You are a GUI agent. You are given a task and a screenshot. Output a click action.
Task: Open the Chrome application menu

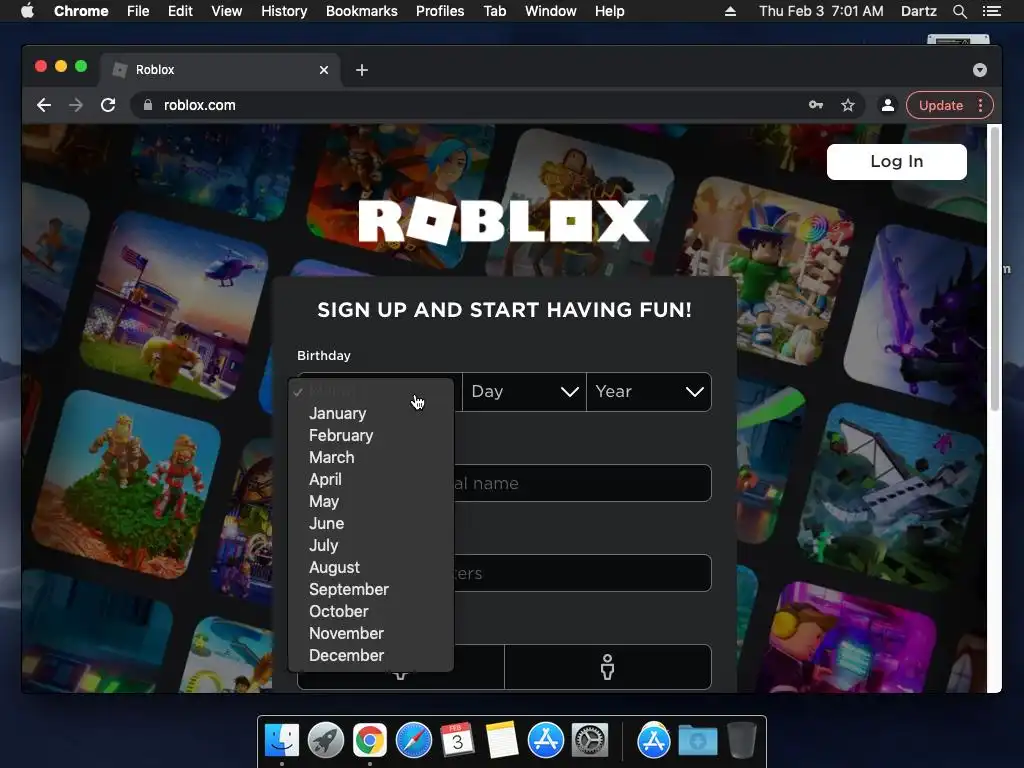[81, 11]
